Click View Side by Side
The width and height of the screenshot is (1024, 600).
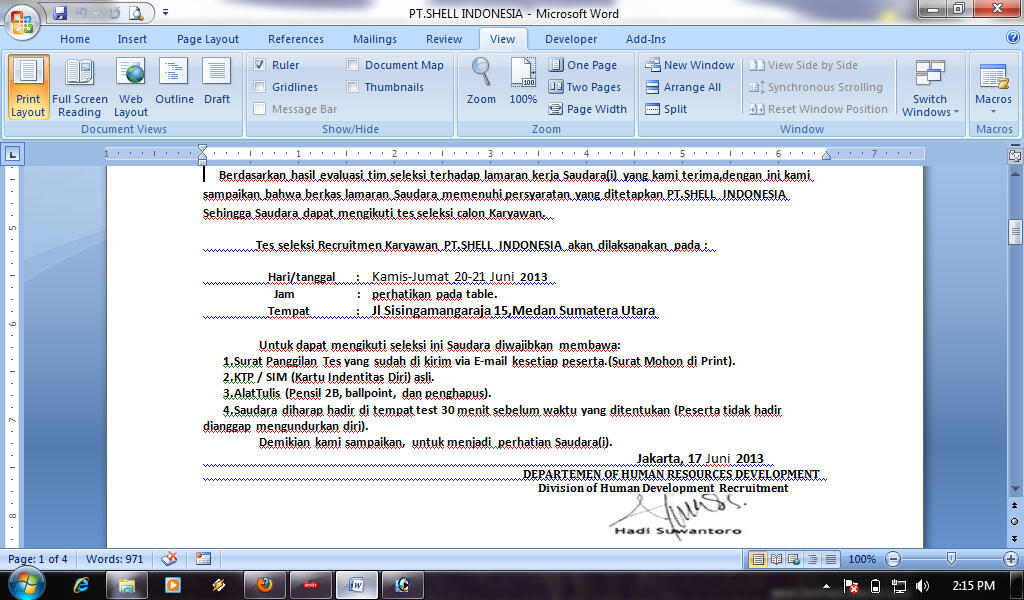[803, 65]
